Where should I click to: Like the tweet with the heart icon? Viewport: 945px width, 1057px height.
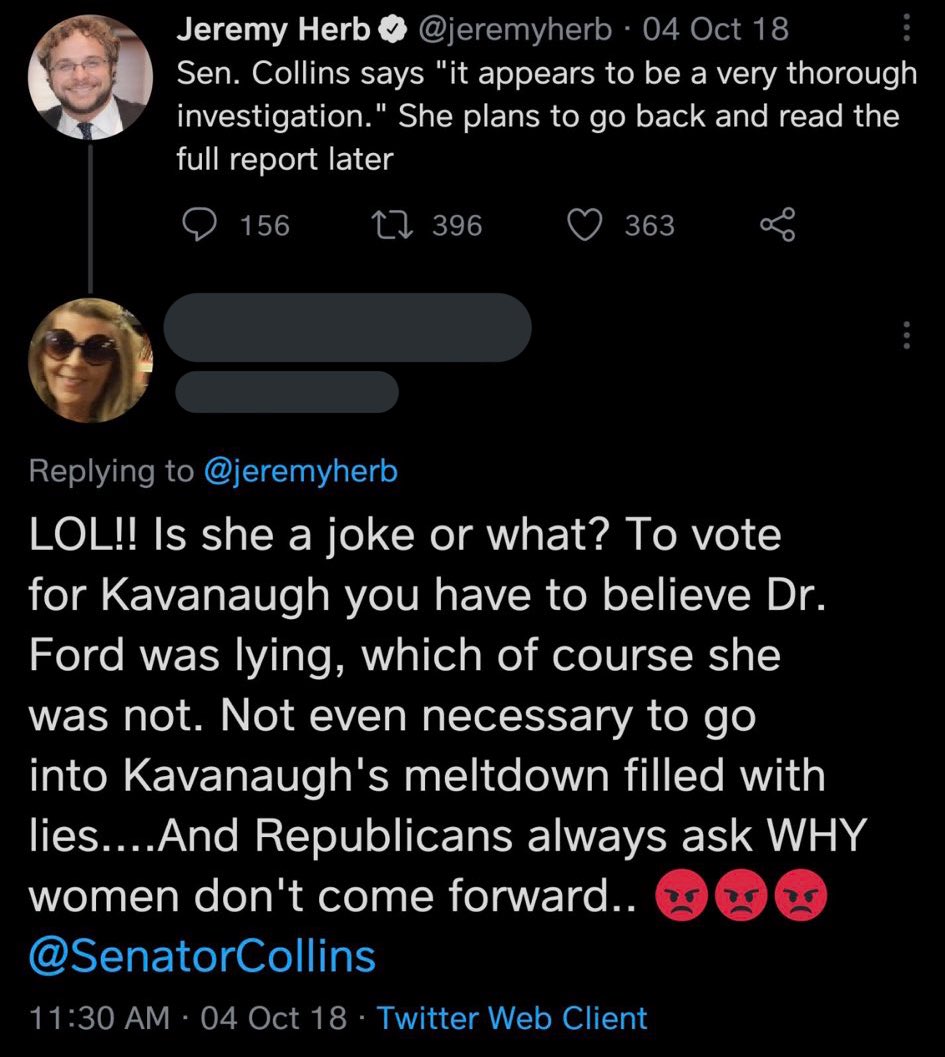582,226
